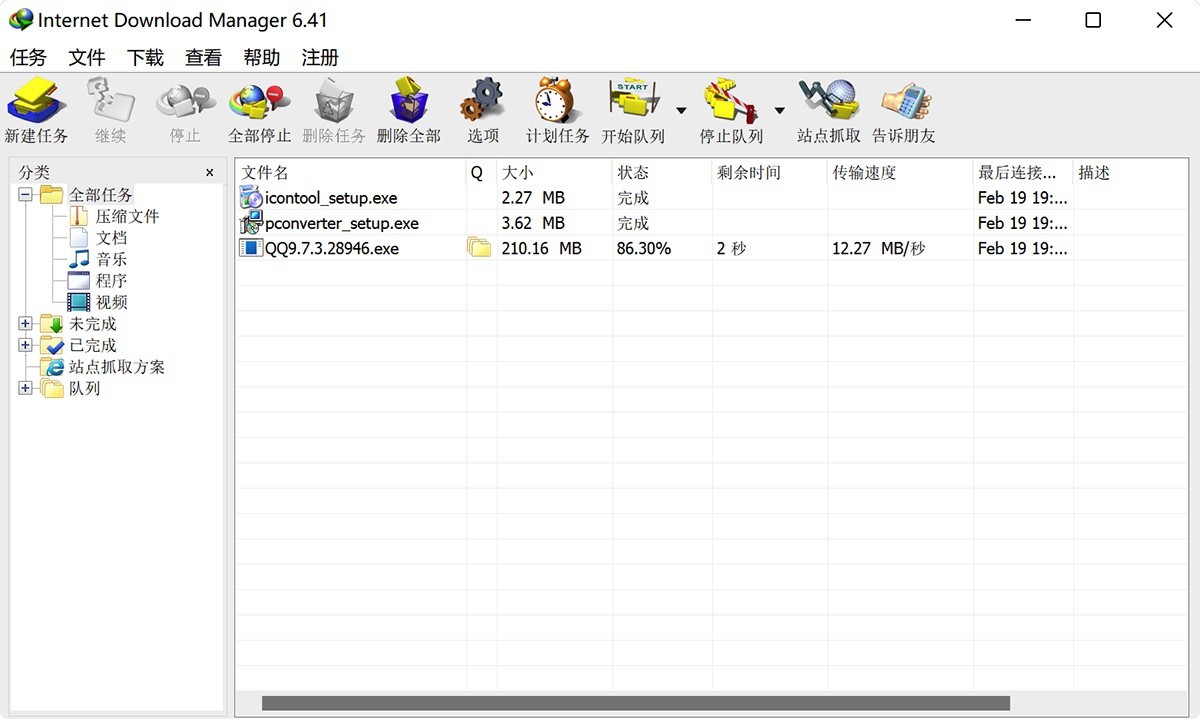Viewport: 1200px width, 719px height.
Task: Click the 12.27 MB/秒 speed cell
Action: 878,248
